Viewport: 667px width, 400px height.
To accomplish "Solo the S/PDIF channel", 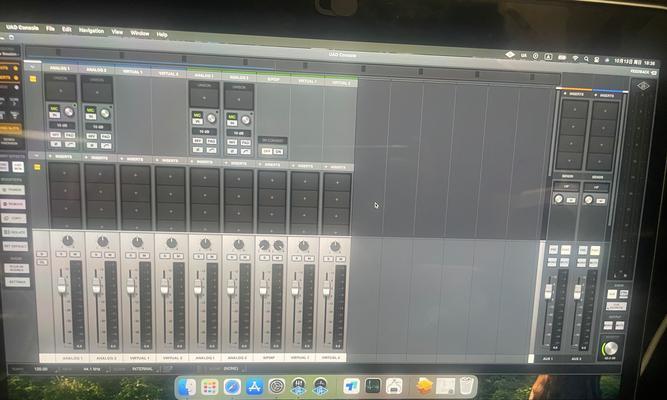I will click(265, 258).
